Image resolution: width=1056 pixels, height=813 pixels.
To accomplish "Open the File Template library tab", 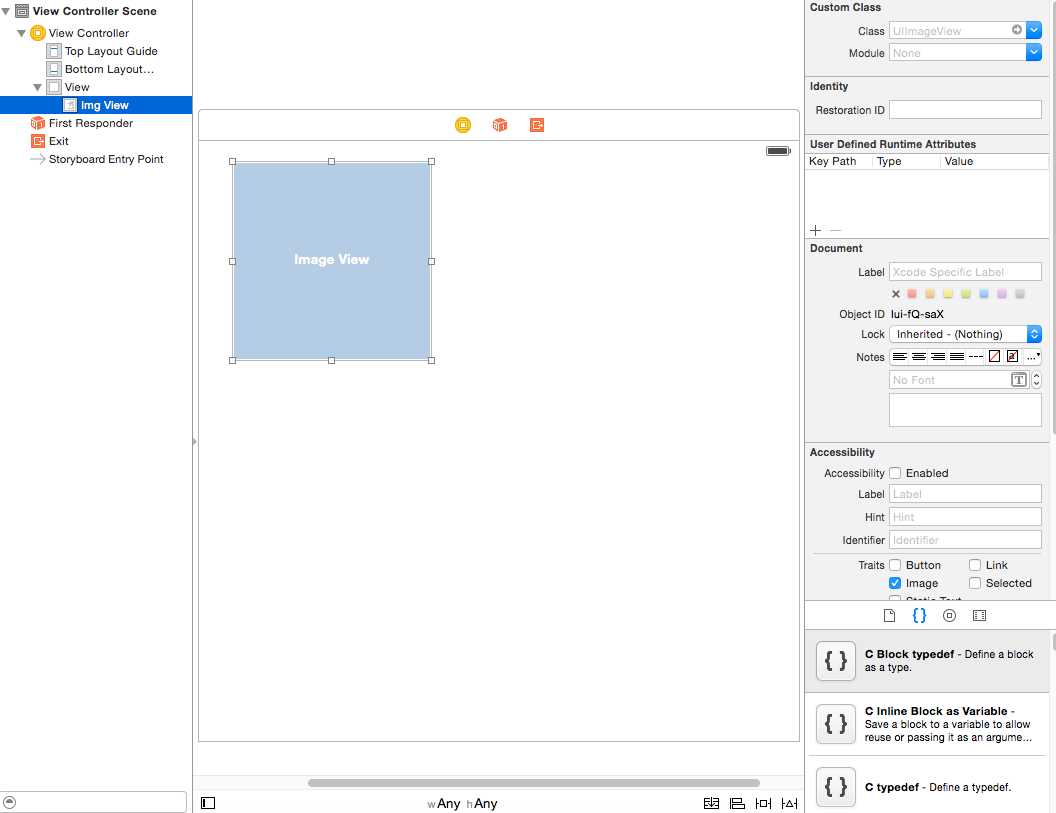I will tap(889, 615).
